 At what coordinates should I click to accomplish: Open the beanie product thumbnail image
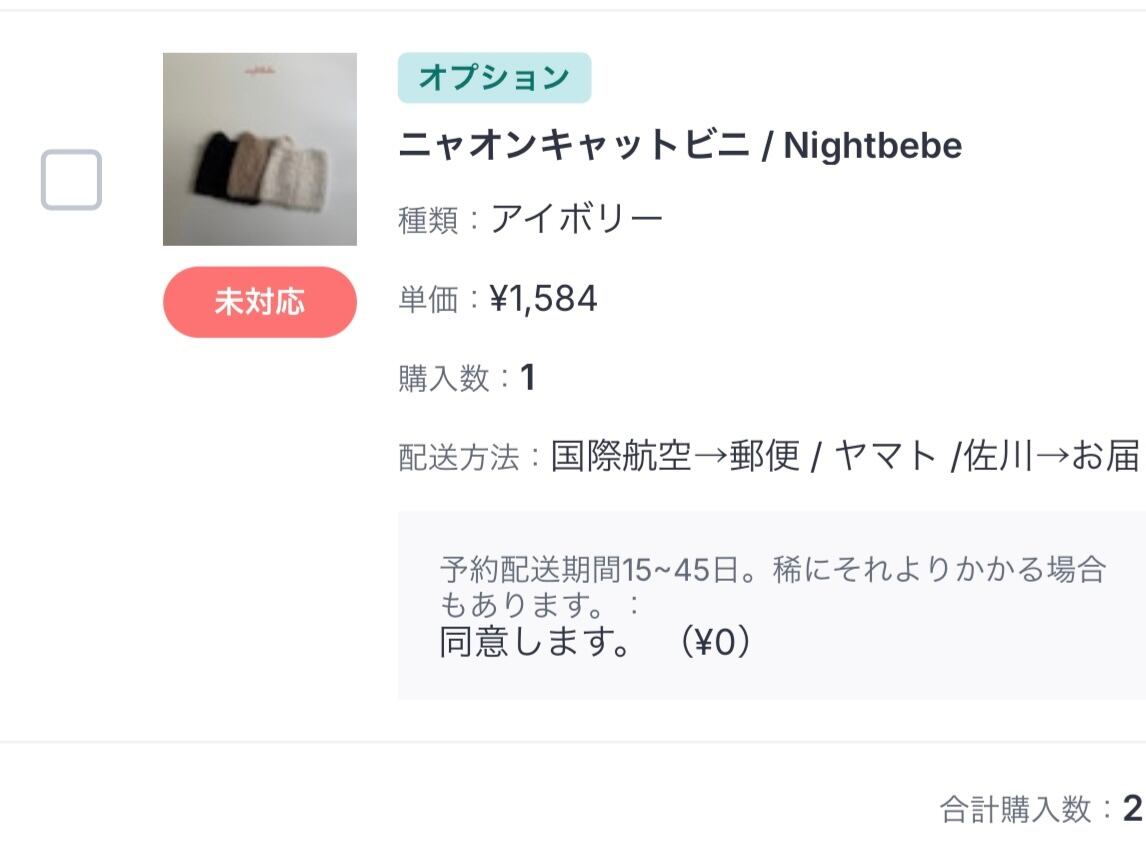[260, 149]
